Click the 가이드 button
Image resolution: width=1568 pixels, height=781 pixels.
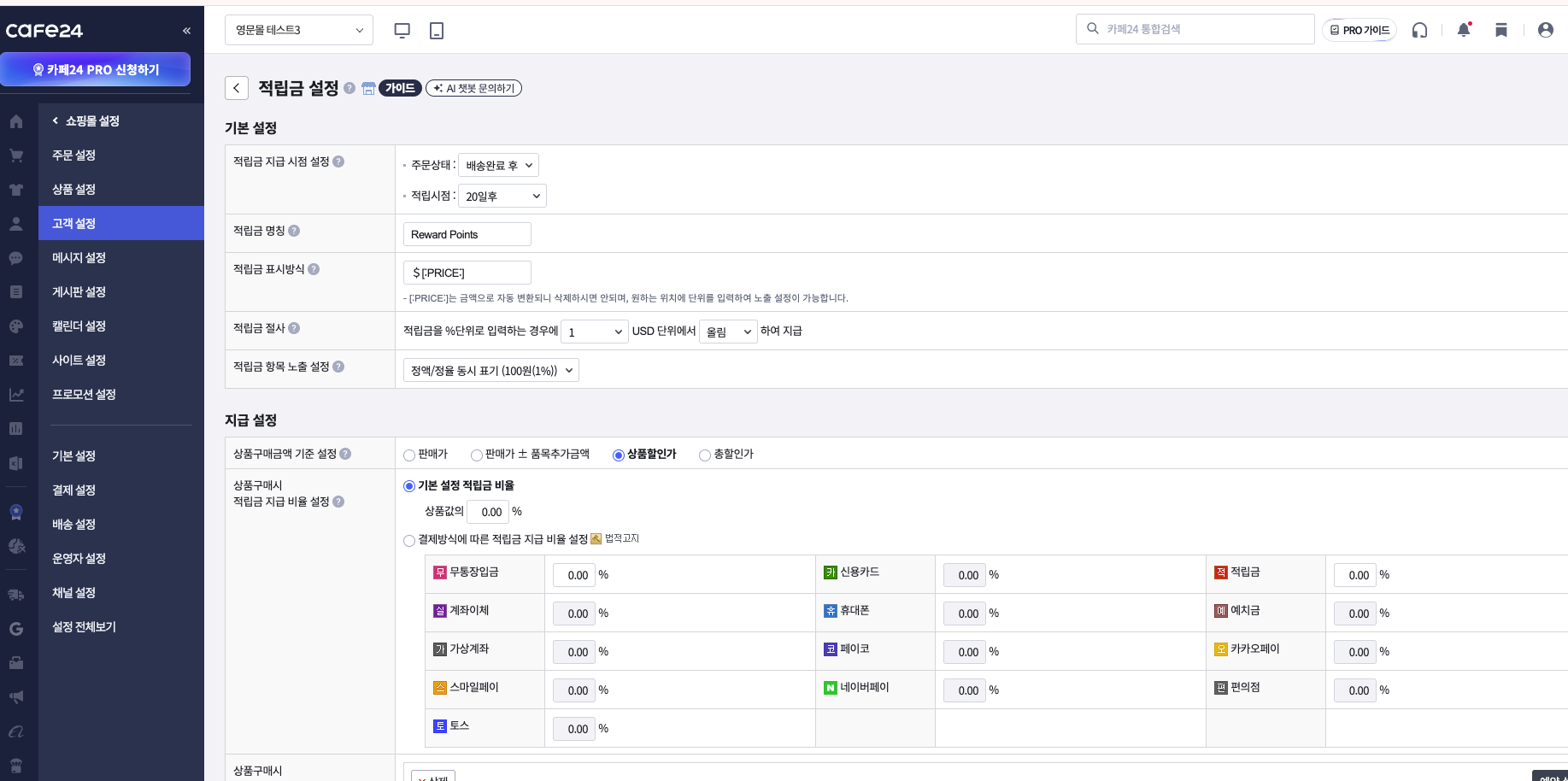pos(400,88)
